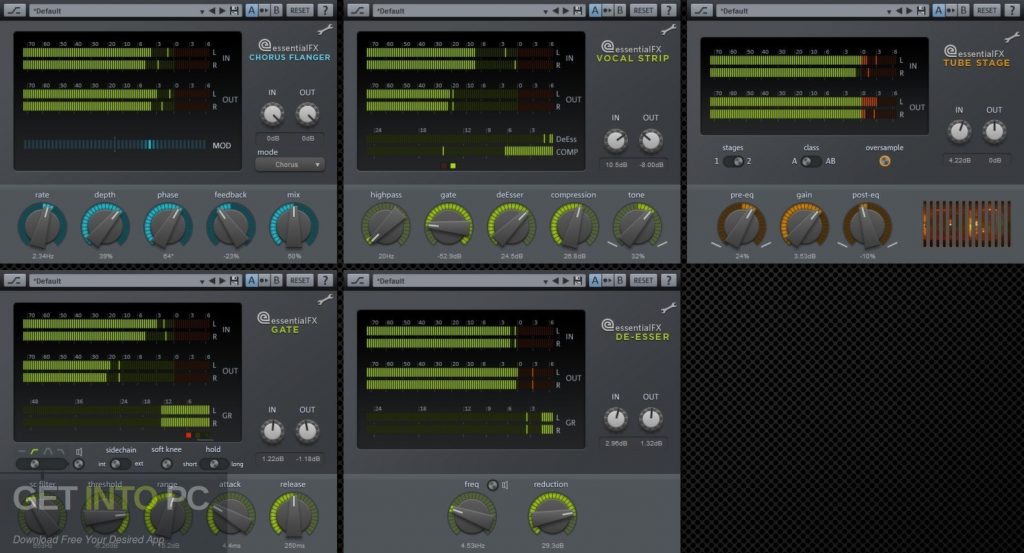Click the Tube Stage pre-eq knob
This screenshot has width=1024, height=553.
tap(741, 226)
